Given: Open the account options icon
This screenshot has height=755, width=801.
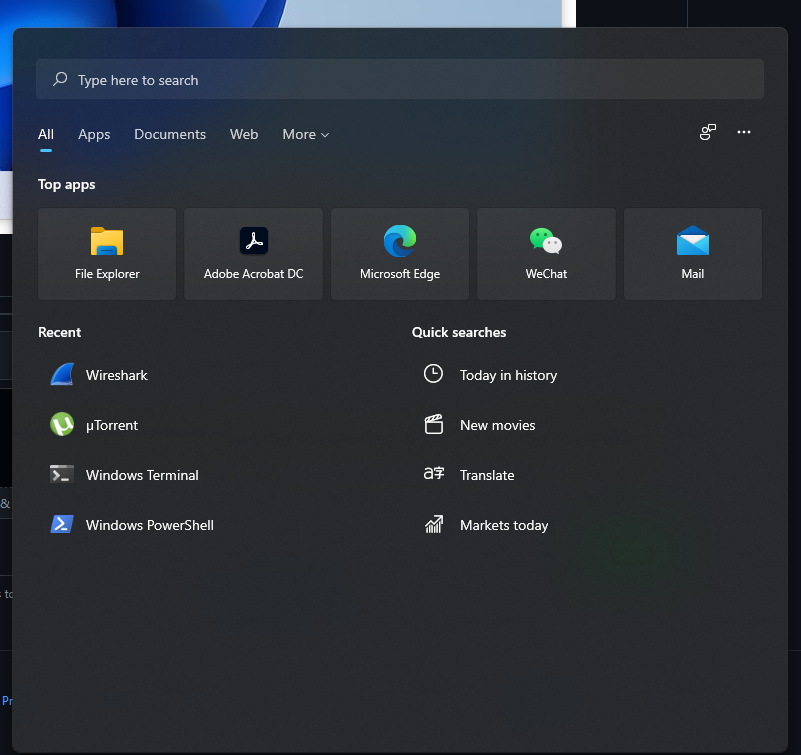Looking at the screenshot, I should pos(708,132).
